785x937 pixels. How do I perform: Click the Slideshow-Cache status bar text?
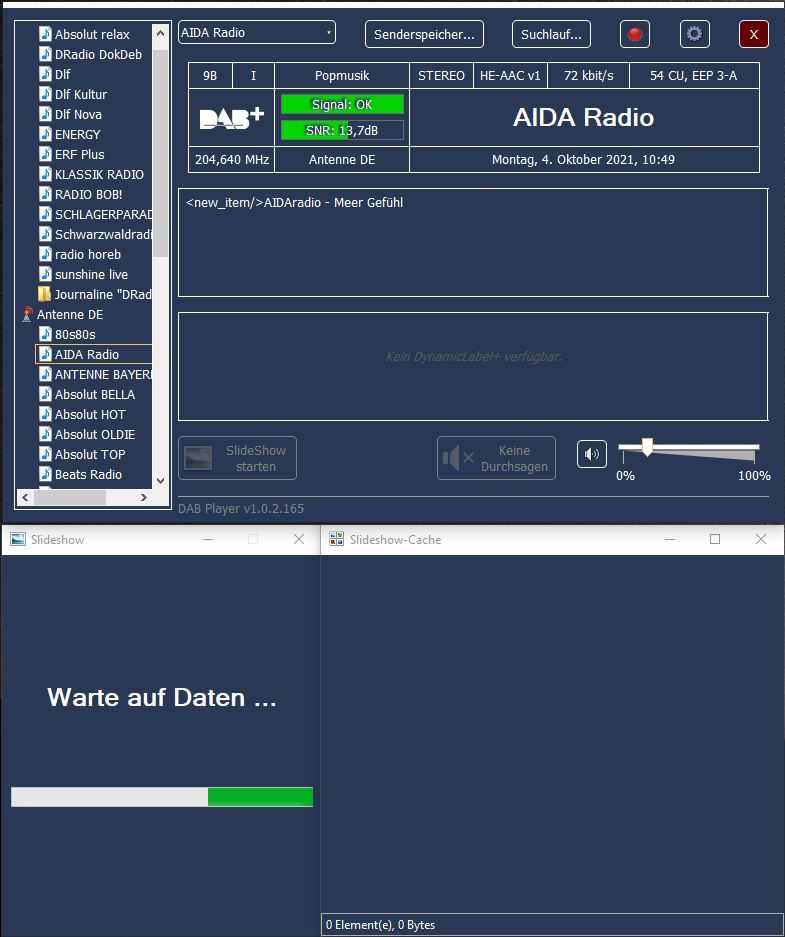[x=380, y=924]
